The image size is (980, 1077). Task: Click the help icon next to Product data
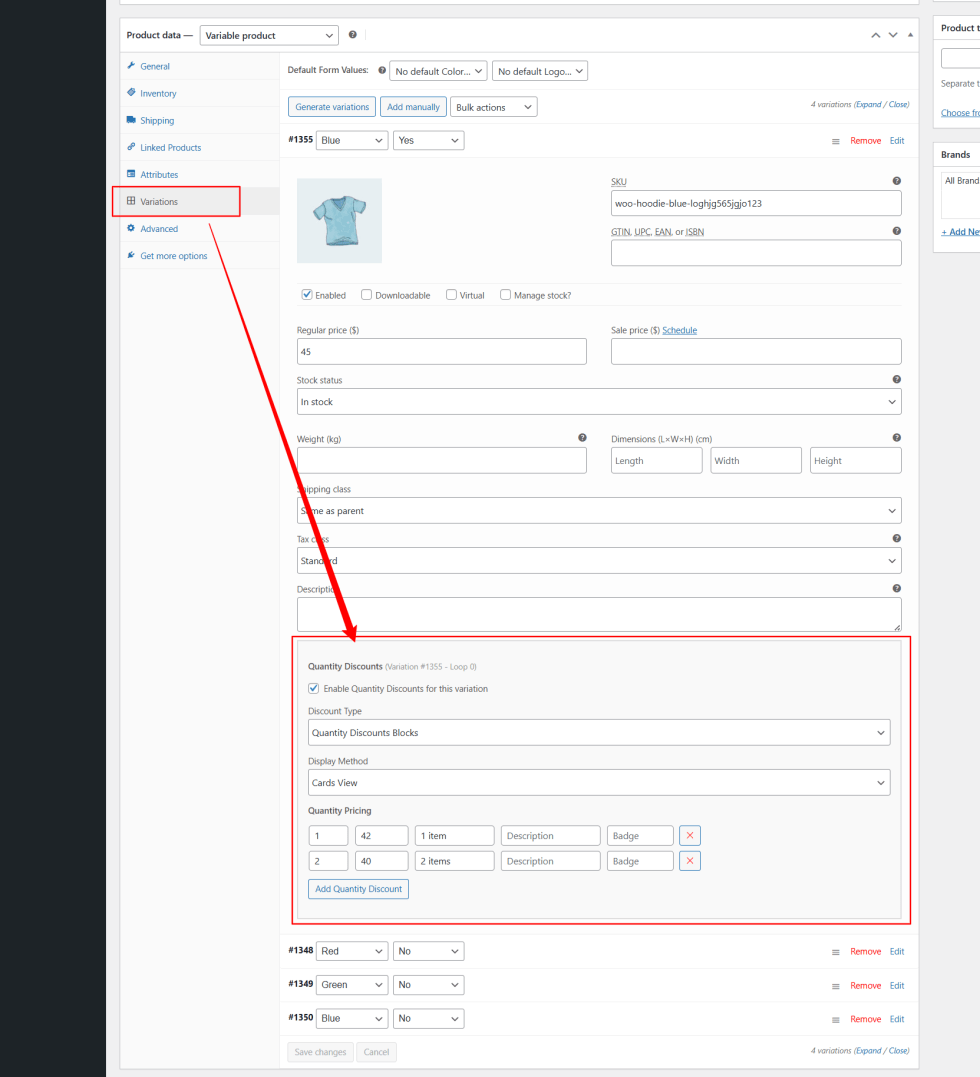click(x=352, y=35)
